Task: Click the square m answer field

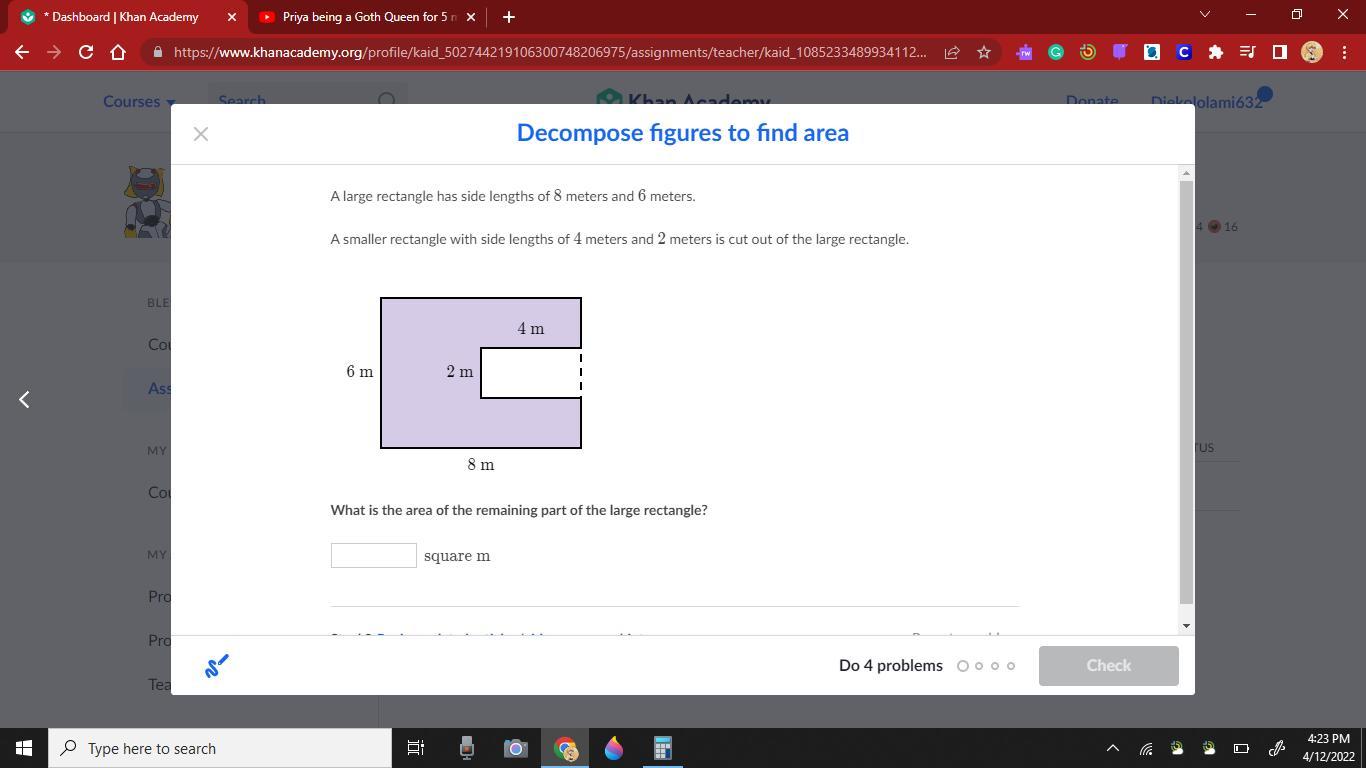Action: coord(373,556)
